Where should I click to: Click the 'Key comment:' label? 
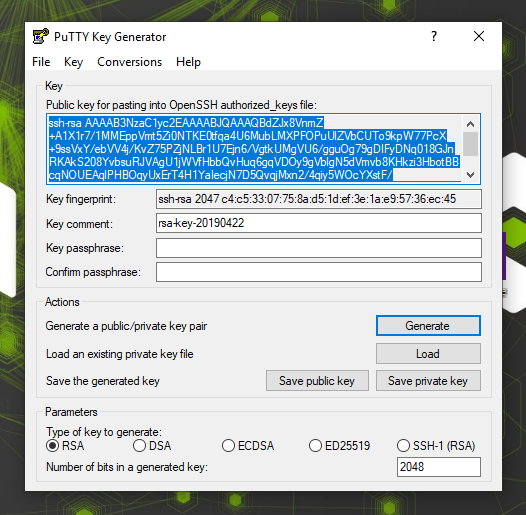click(x=79, y=224)
